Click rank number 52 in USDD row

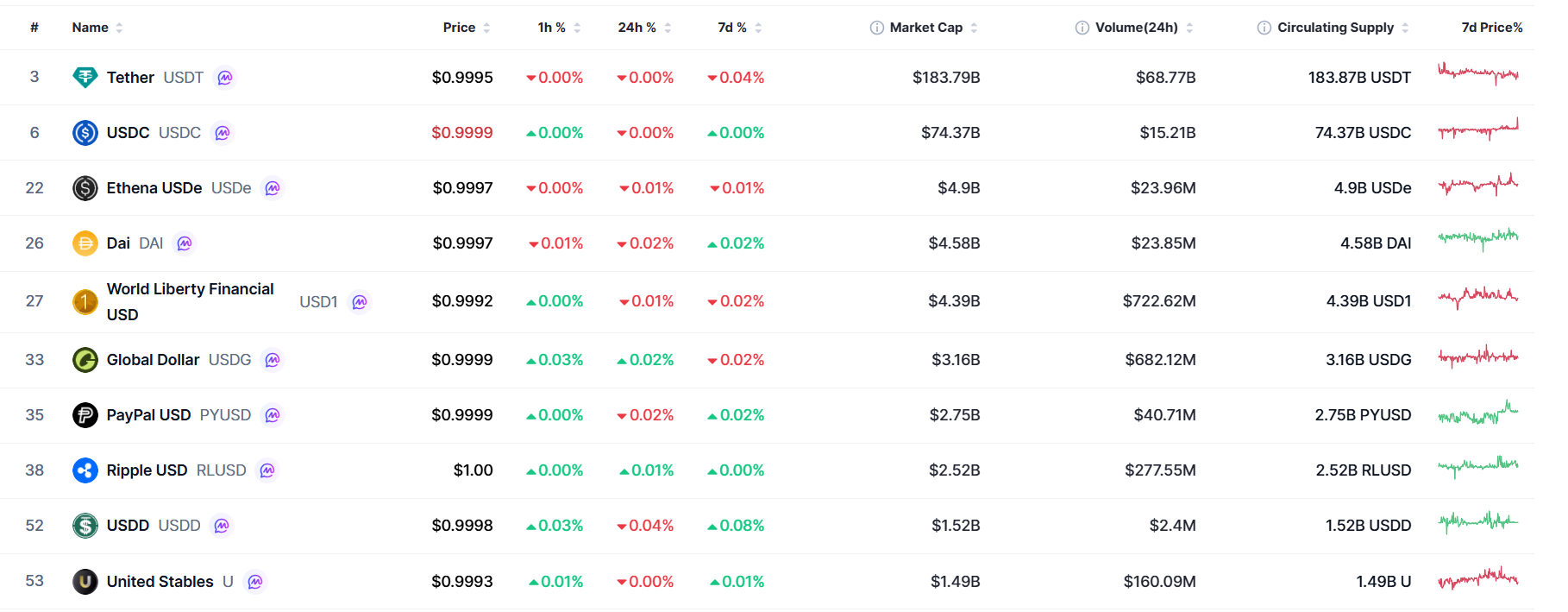coord(34,526)
